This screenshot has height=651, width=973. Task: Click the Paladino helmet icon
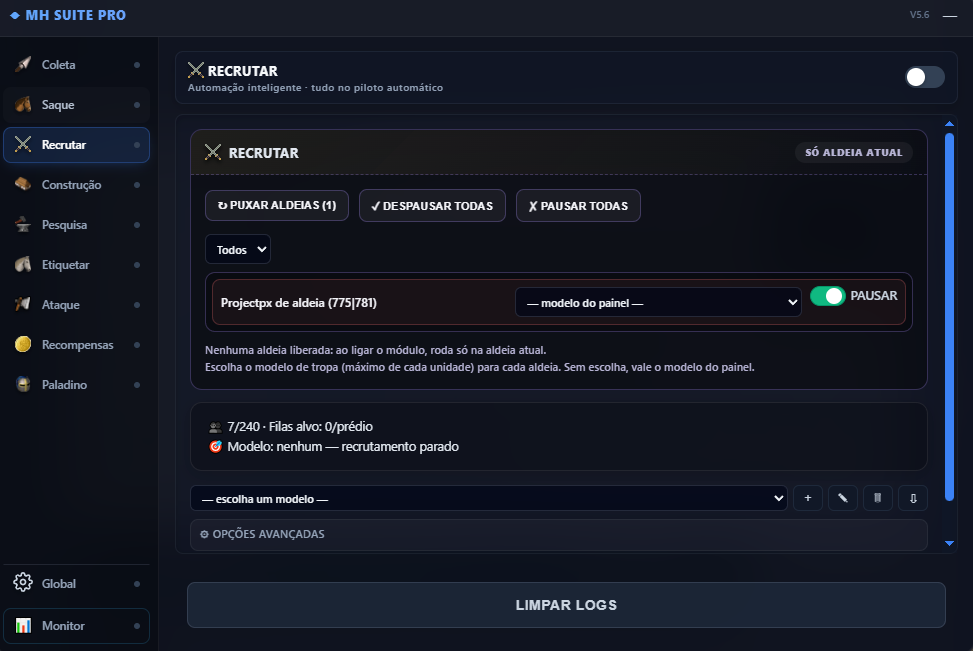(x=23, y=384)
